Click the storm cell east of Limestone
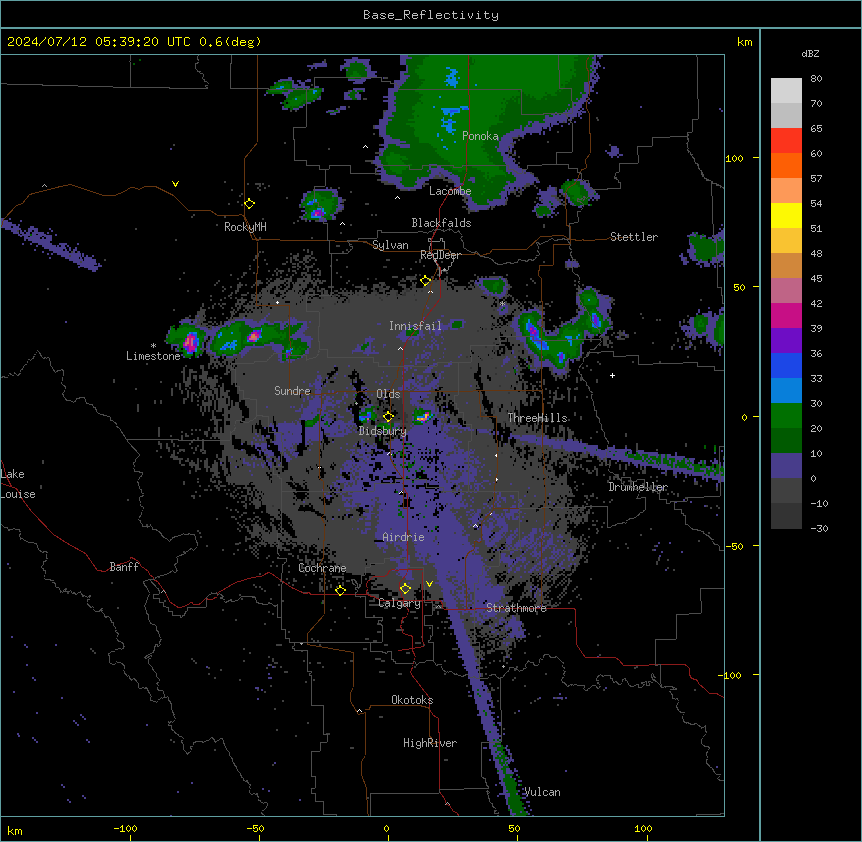This screenshot has width=862, height=842. 190,342
